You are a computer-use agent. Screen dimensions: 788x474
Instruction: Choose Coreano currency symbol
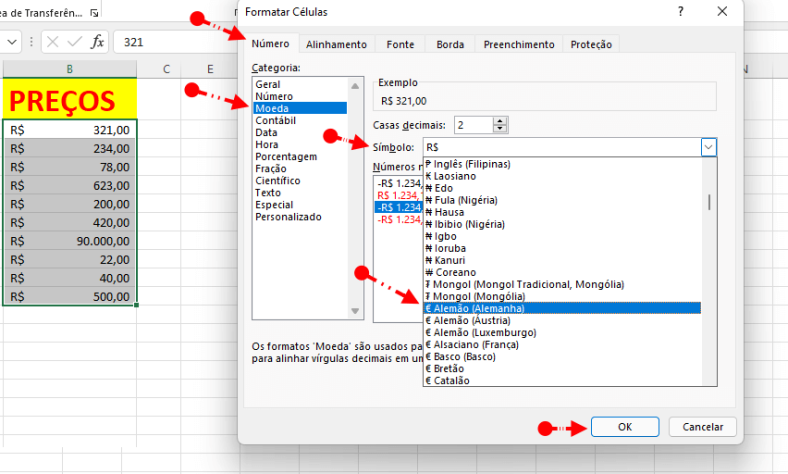coord(562,272)
